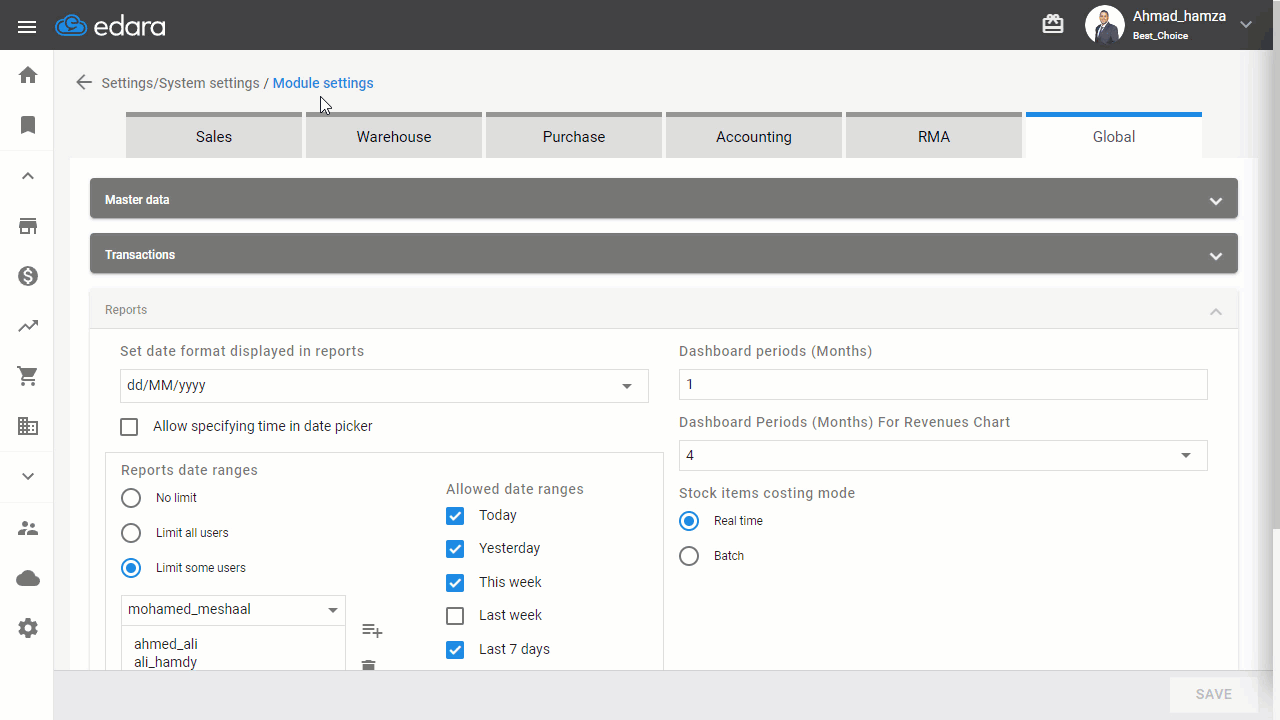Select ali_hamdy in users list
Image resolution: width=1280 pixels, height=720 pixels.
166,662
